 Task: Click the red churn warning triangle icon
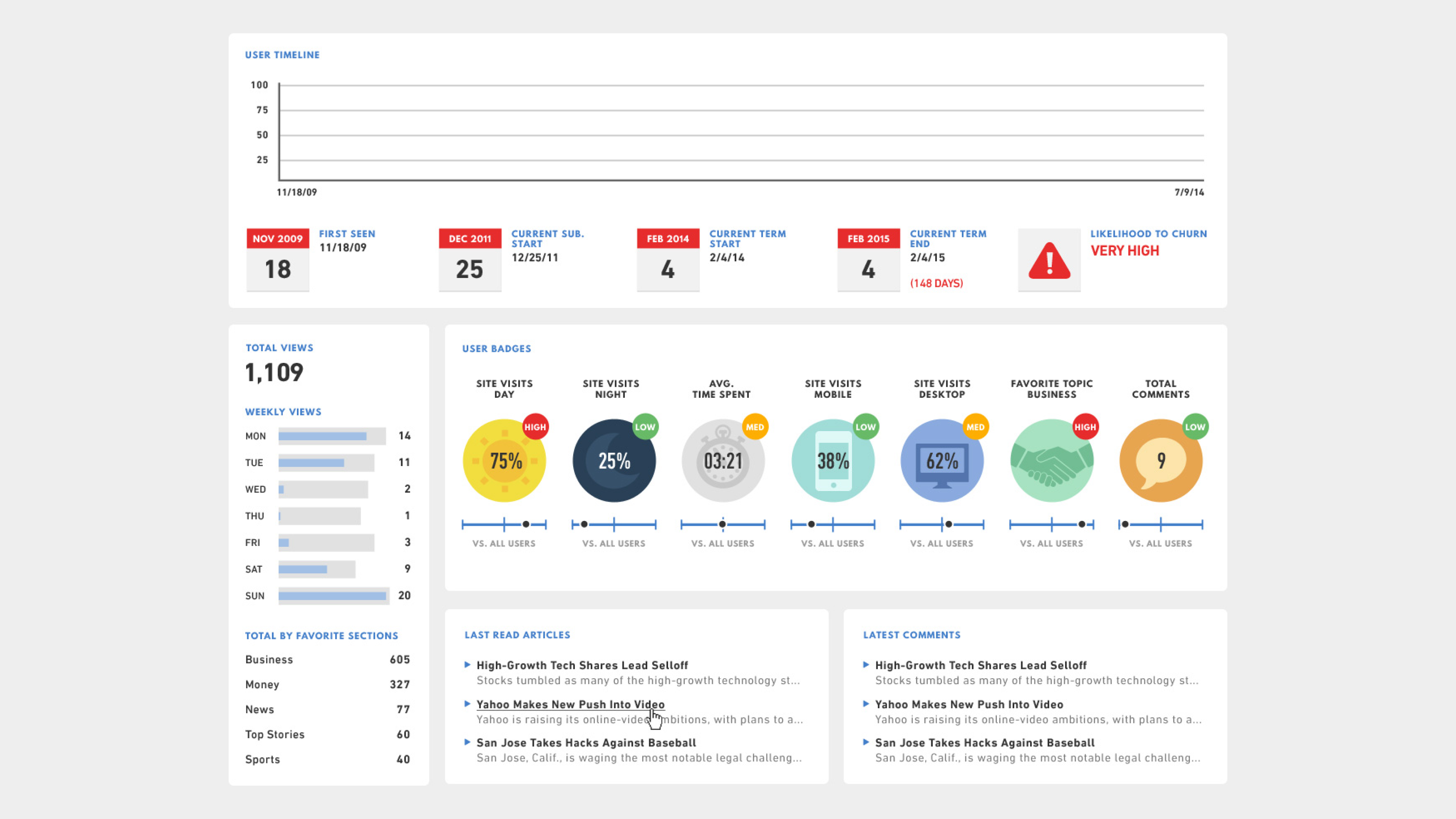tap(1049, 261)
